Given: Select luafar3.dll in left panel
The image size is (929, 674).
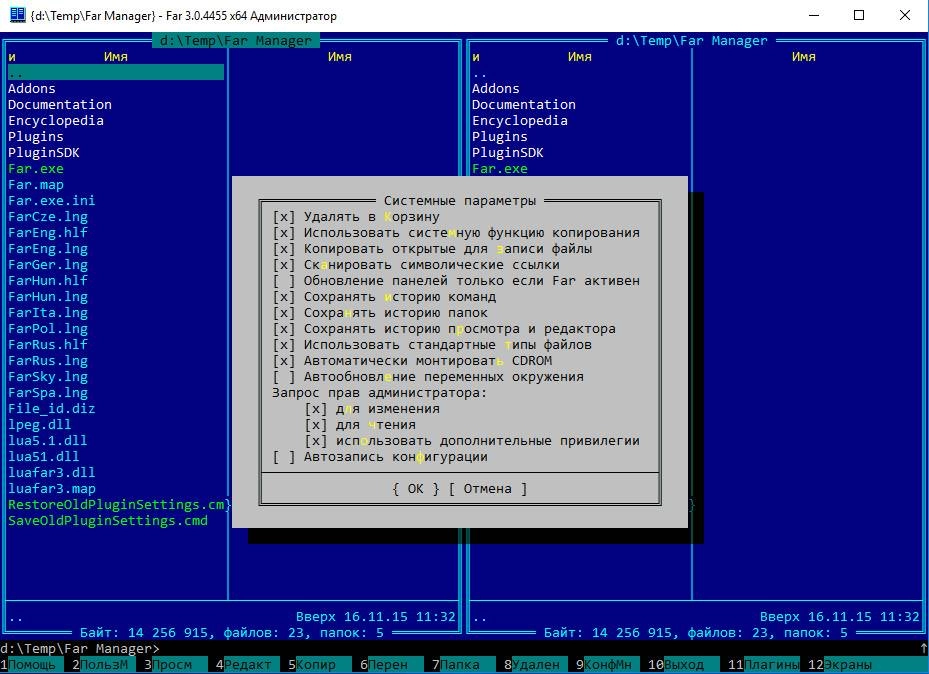Looking at the screenshot, I should click(x=52, y=473).
